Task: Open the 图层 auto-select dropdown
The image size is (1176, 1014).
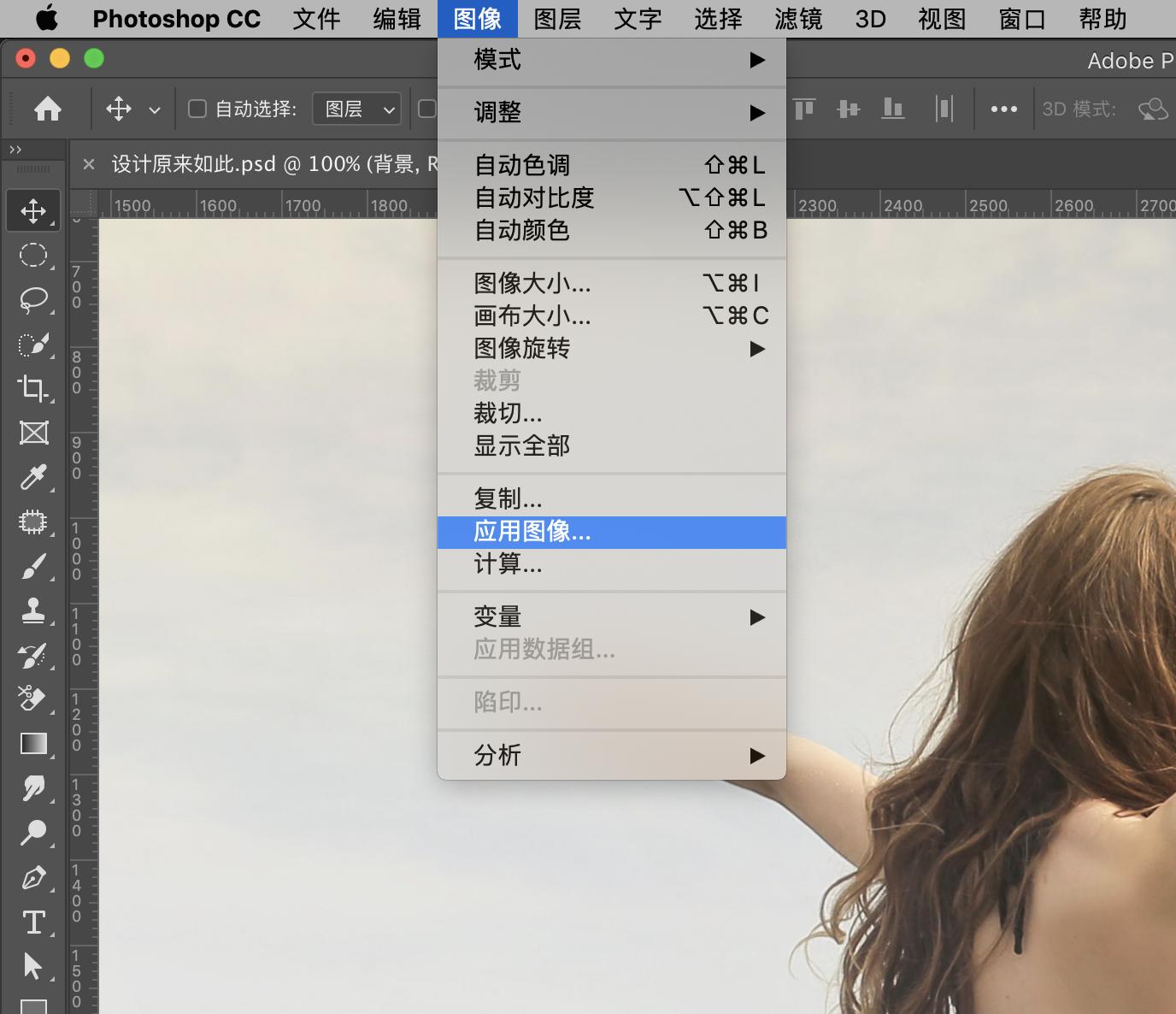Action: tap(356, 109)
